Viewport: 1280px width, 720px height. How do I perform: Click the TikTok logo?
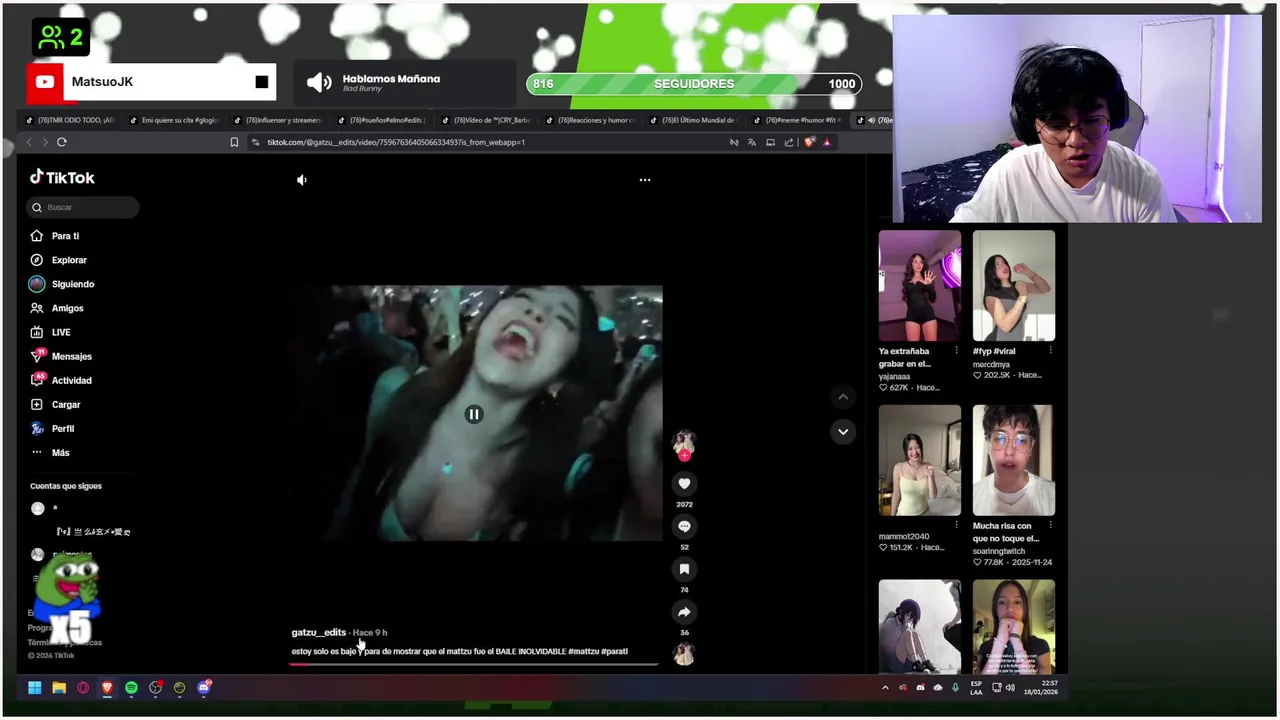[62, 177]
